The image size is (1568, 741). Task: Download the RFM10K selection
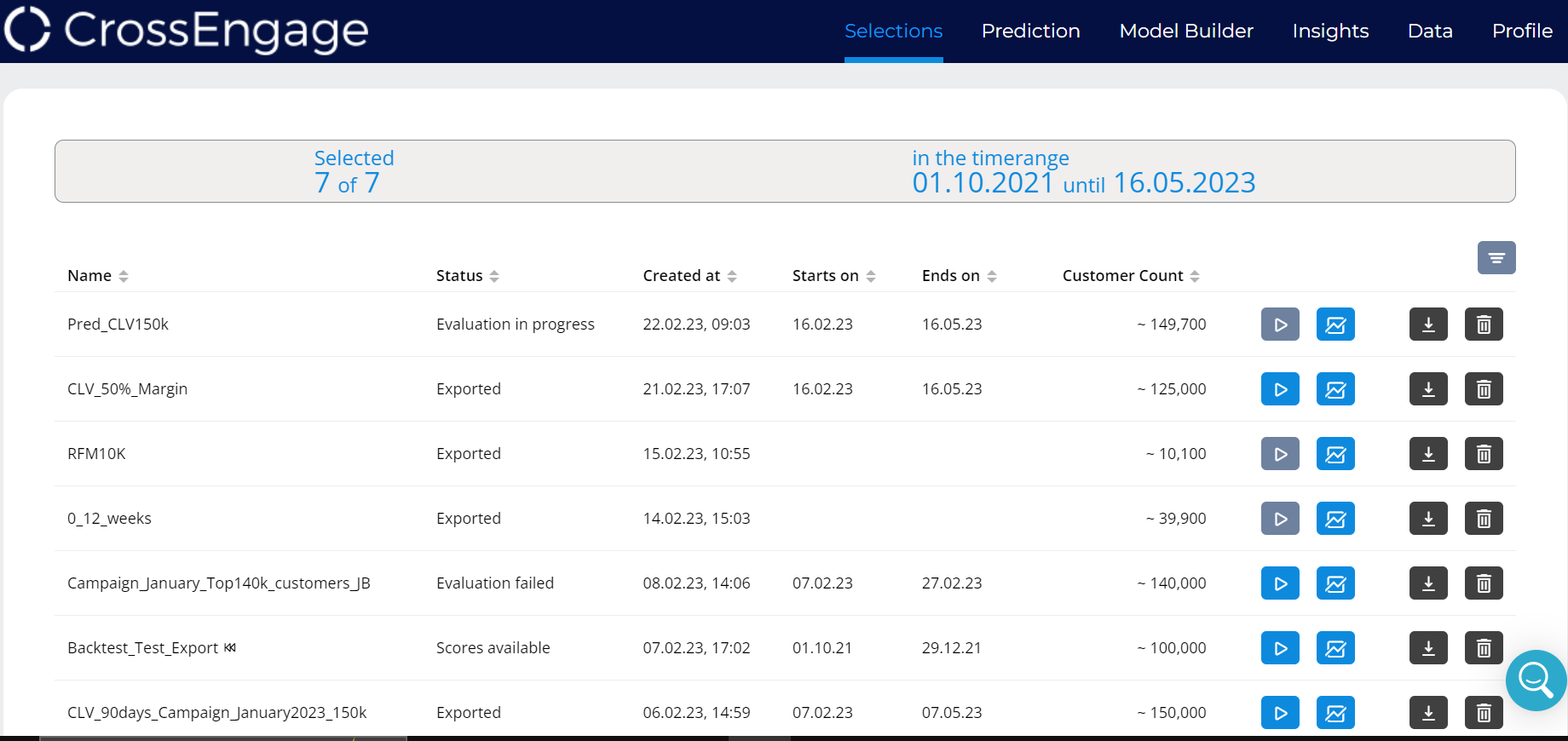1428,454
